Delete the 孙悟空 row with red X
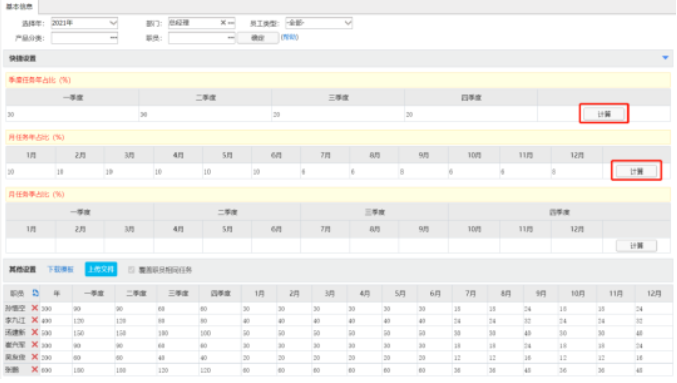677x383 pixels. coord(35,308)
